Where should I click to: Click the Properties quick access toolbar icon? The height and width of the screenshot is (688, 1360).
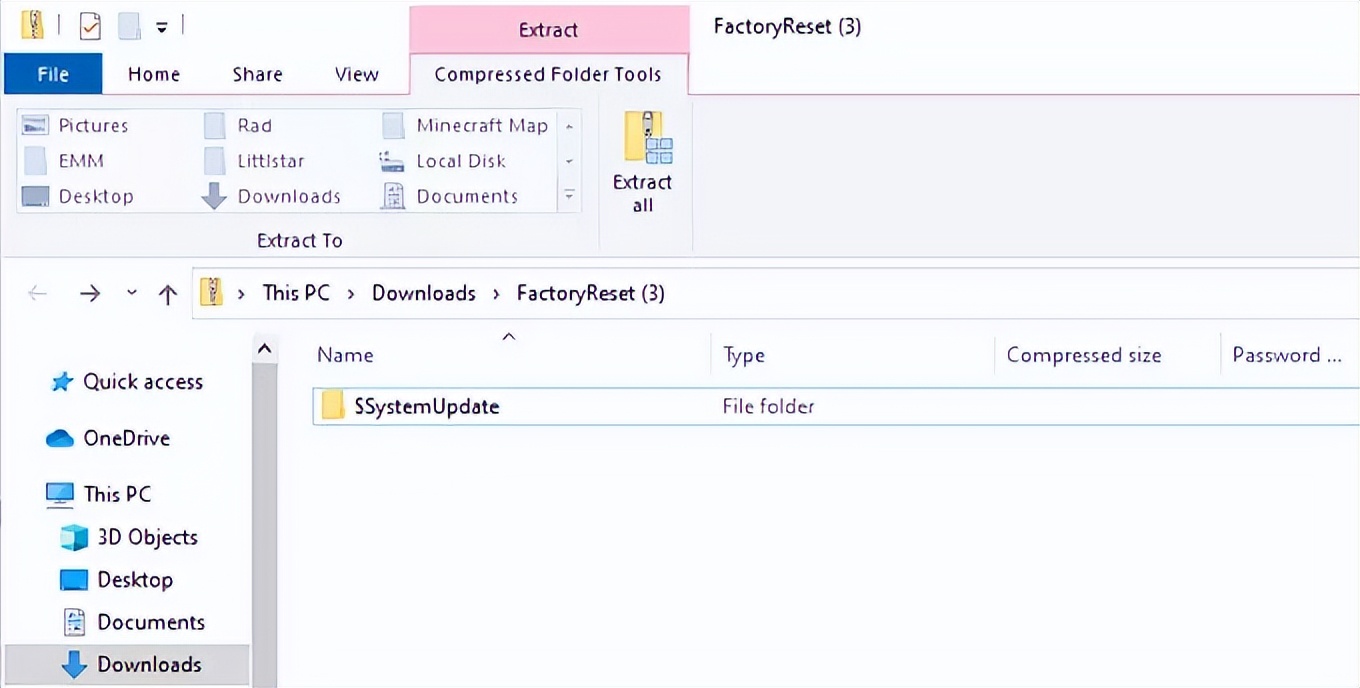pos(90,26)
